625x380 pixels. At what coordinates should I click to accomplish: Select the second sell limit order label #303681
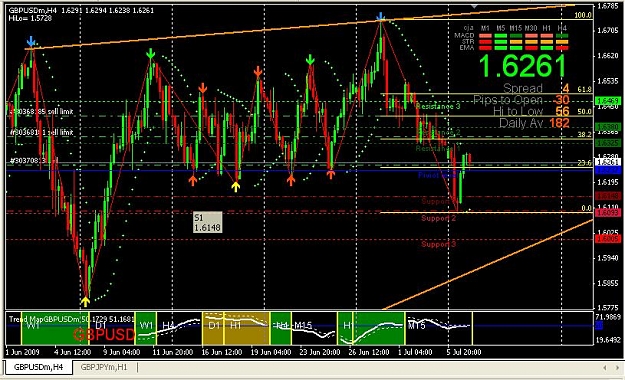click(x=41, y=132)
